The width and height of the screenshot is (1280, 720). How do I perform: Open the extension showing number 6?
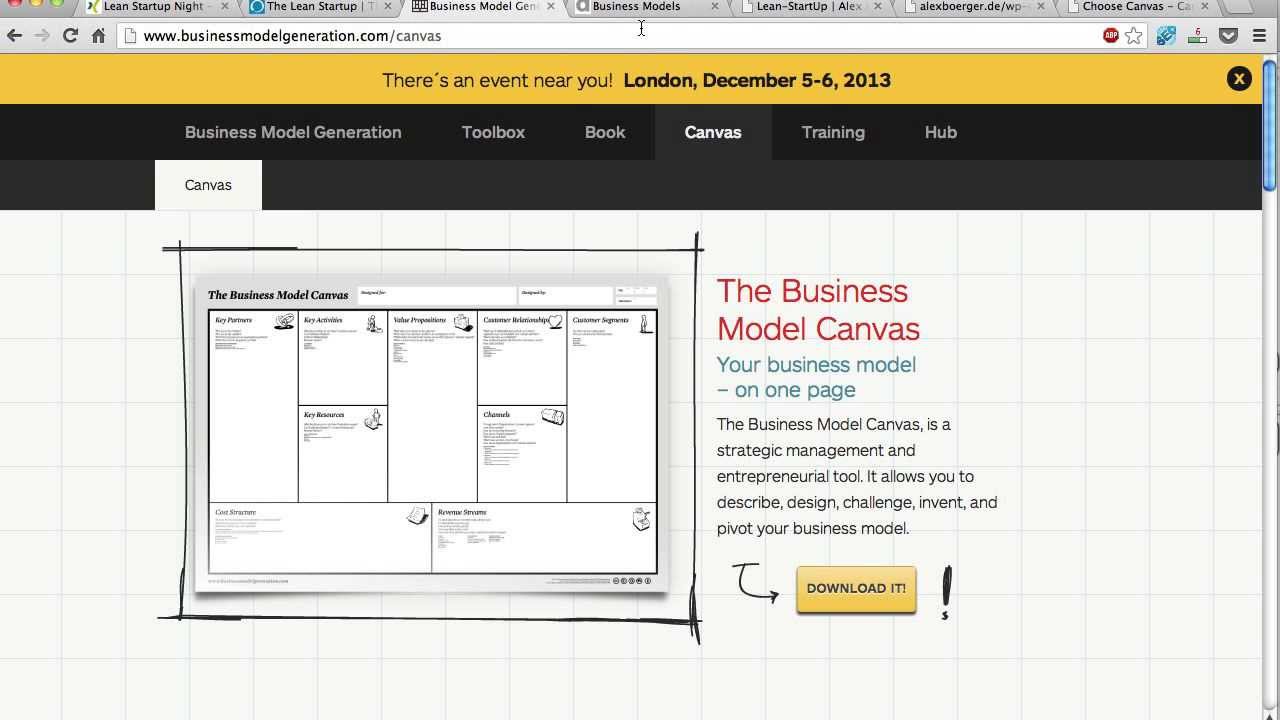[x=1198, y=36]
